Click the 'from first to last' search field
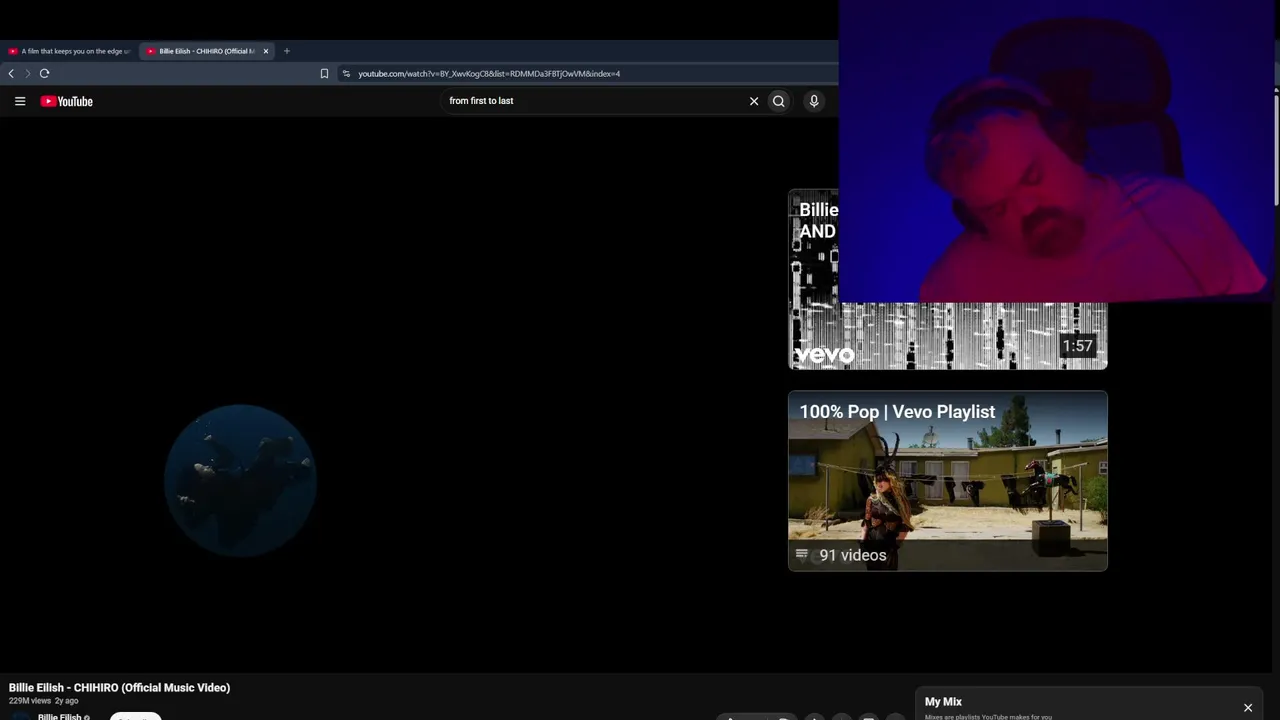The width and height of the screenshot is (1280, 720). [x=594, y=101]
